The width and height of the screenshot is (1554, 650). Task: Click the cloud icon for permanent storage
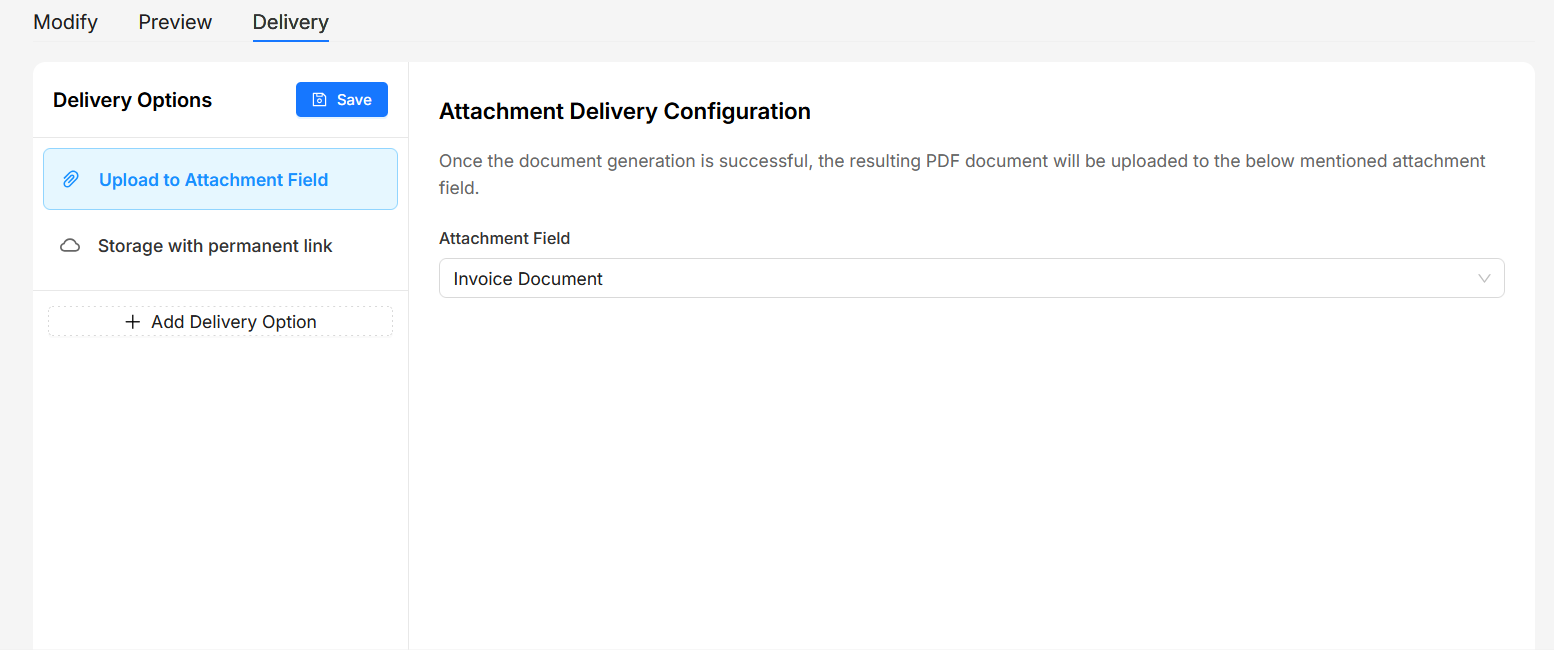pyautogui.click(x=70, y=246)
